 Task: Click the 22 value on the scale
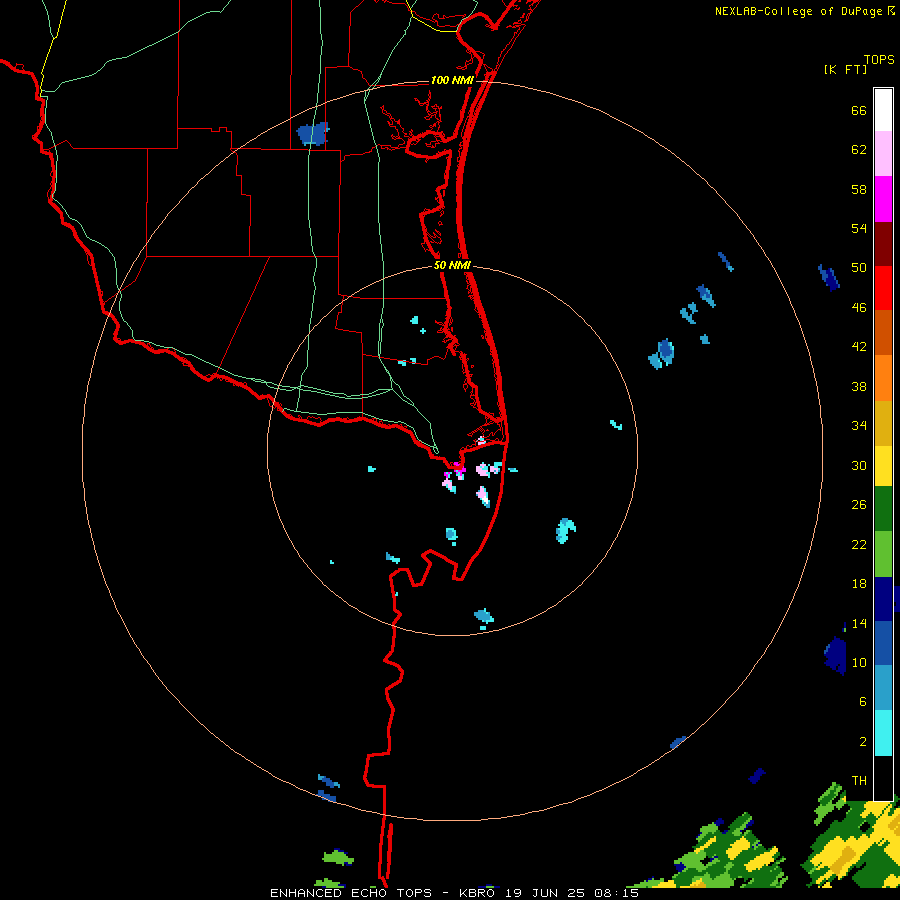click(859, 544)
